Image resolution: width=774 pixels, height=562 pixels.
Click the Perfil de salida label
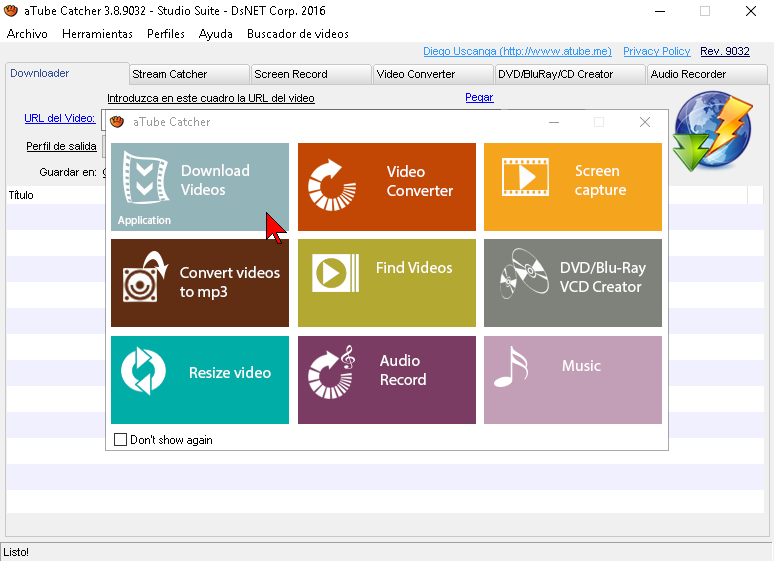(x=61, y=146)
